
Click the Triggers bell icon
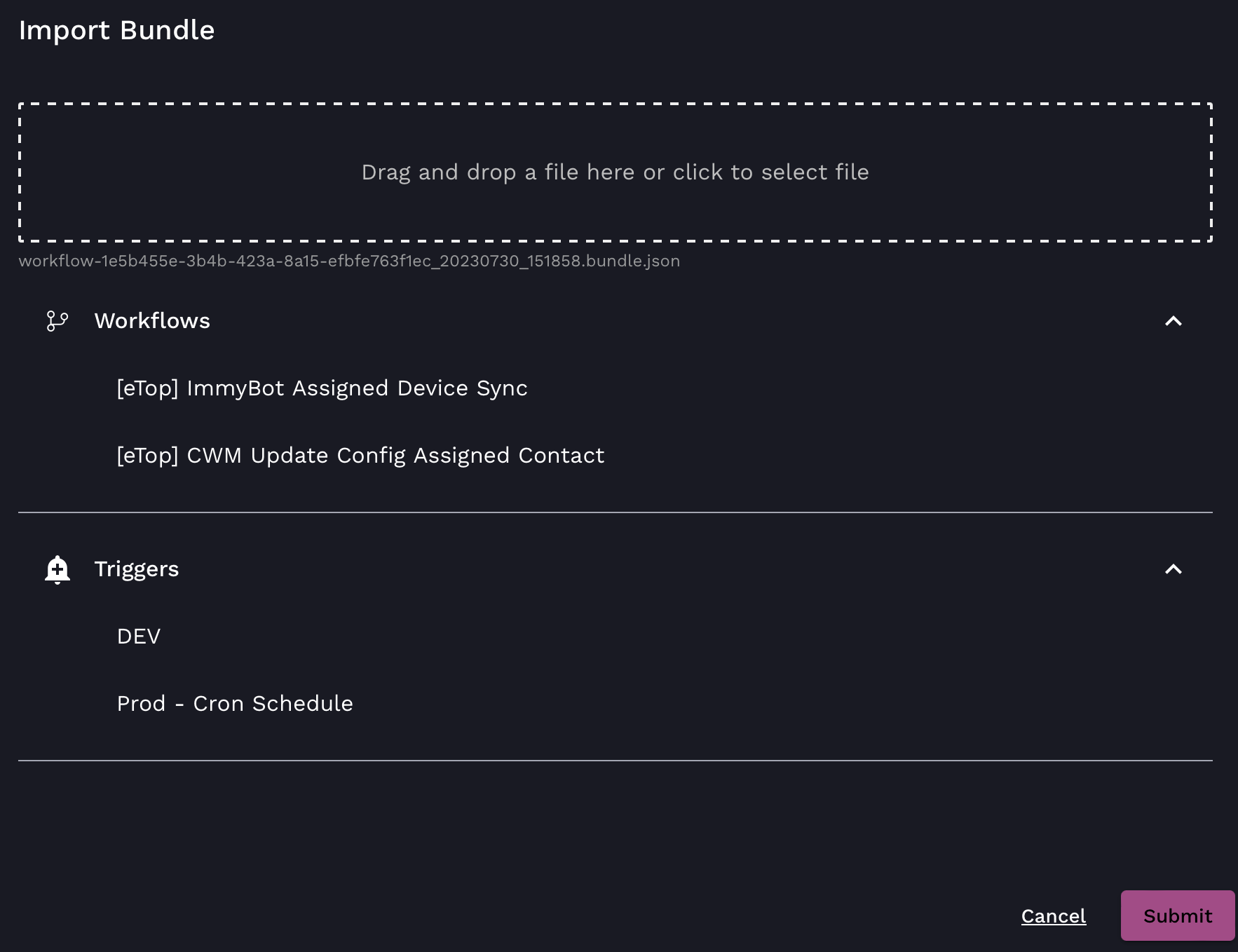point(57,569)
